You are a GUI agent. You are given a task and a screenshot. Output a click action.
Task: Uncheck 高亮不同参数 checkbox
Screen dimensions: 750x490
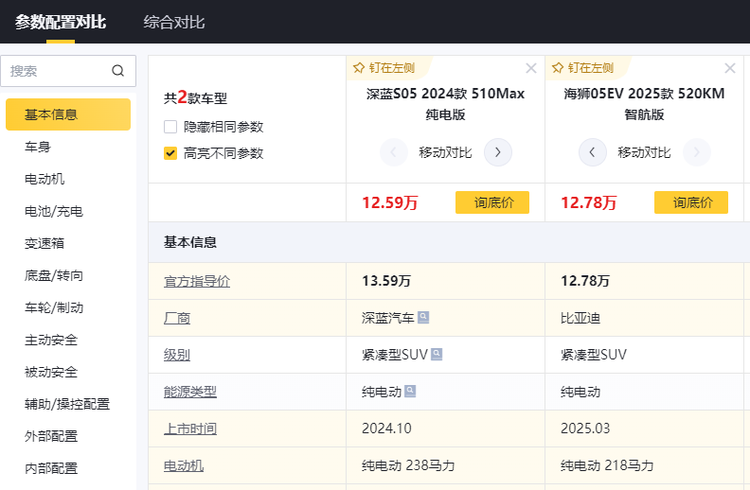click(171, 153)
